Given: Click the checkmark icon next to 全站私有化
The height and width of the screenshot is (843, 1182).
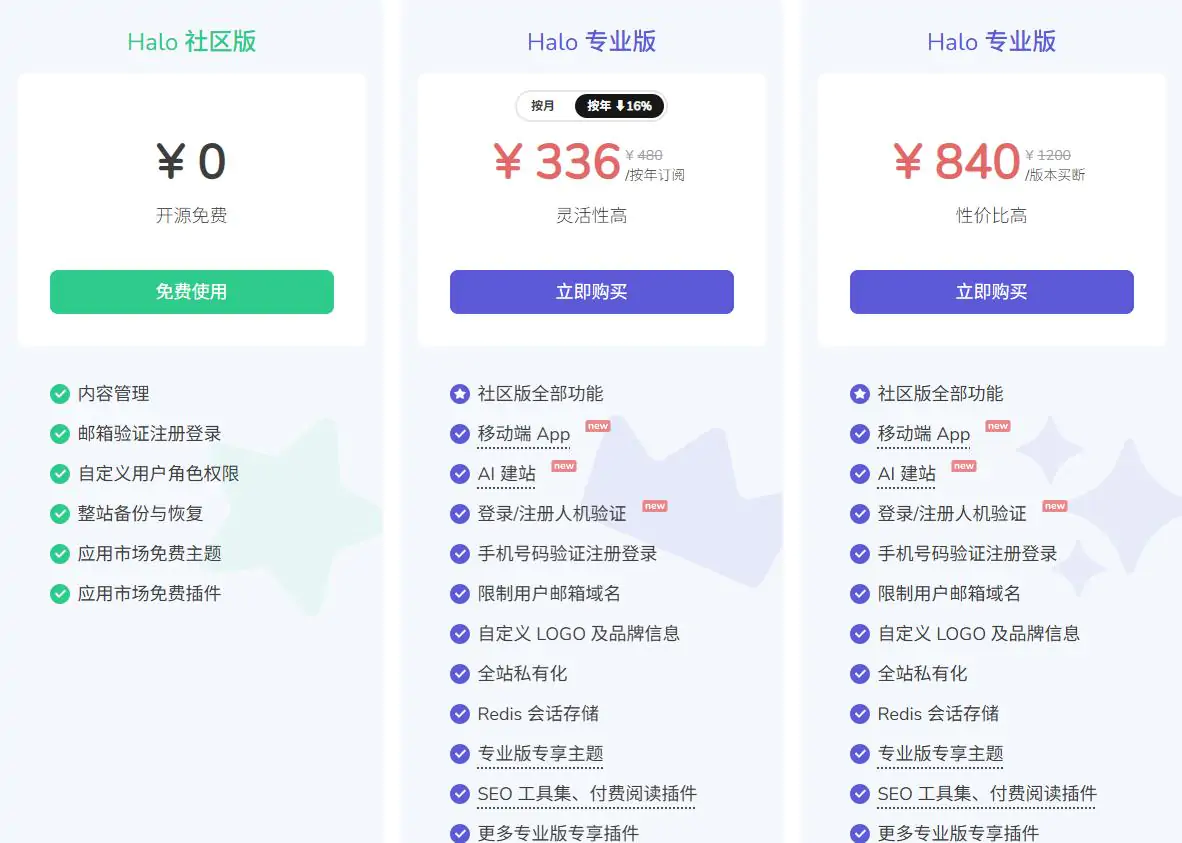Looking at the screenshot, I should [x=459, y=673].
